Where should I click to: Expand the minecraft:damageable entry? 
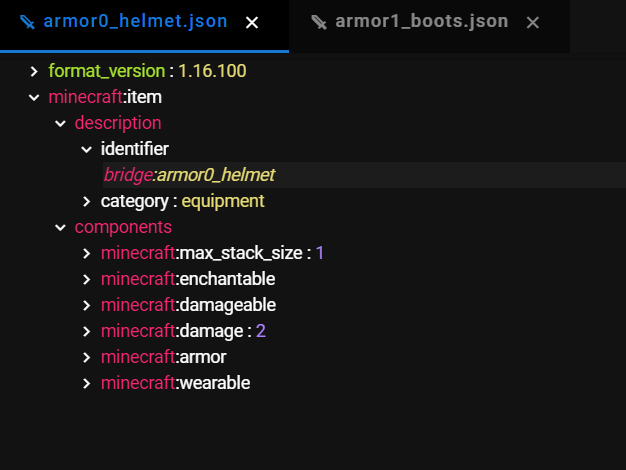pos(188,305)
